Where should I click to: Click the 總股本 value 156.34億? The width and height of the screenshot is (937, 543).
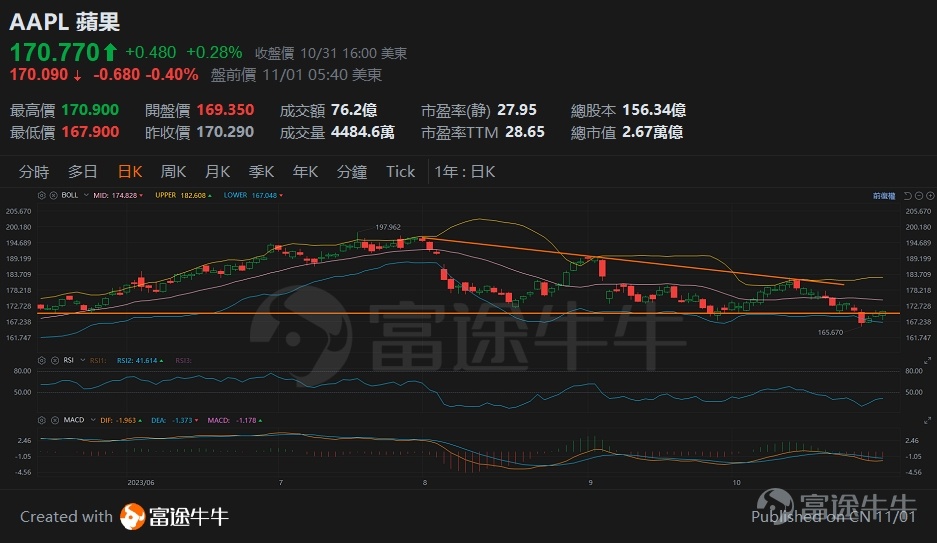pos(654,110)
